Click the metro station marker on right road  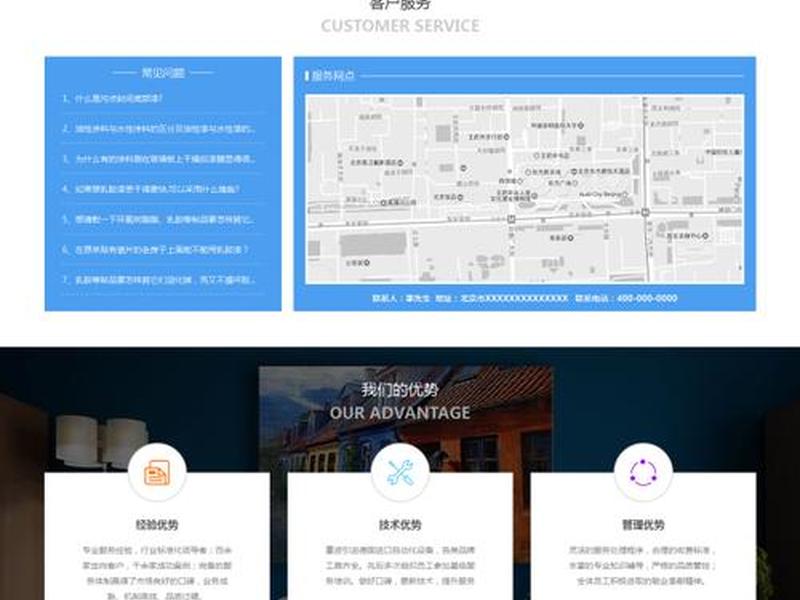(645, 212)
